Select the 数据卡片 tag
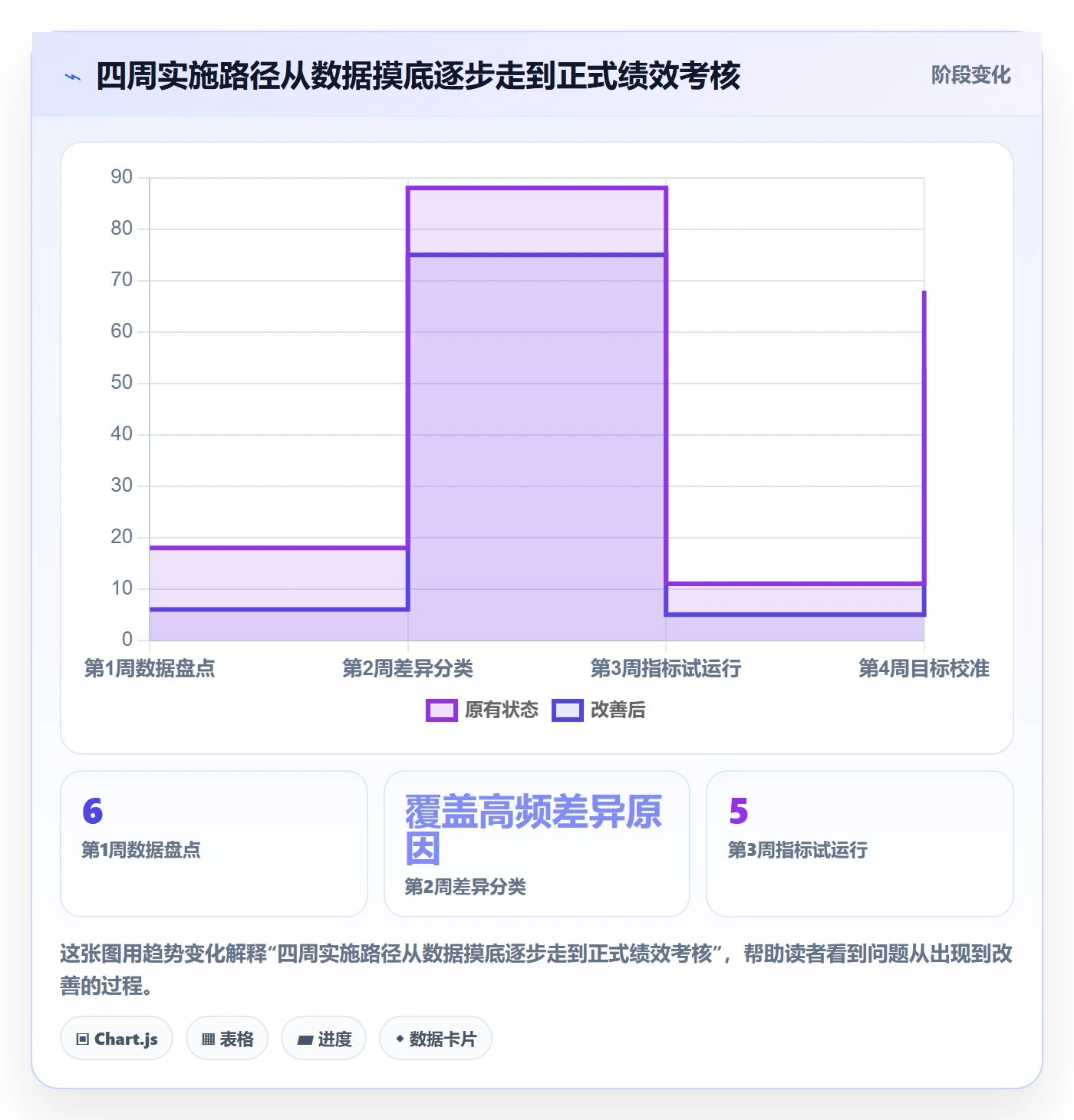Image resolution: width=1074 pixels, height=1120 pixels. (x=436, y=1039)
